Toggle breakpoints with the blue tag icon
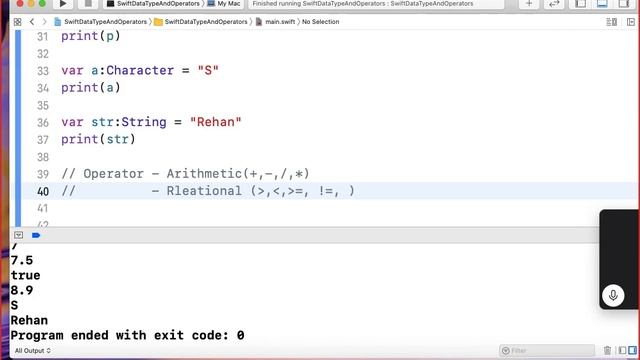The image size is (640, 360). pyautogui.click(x=36, y=235)
